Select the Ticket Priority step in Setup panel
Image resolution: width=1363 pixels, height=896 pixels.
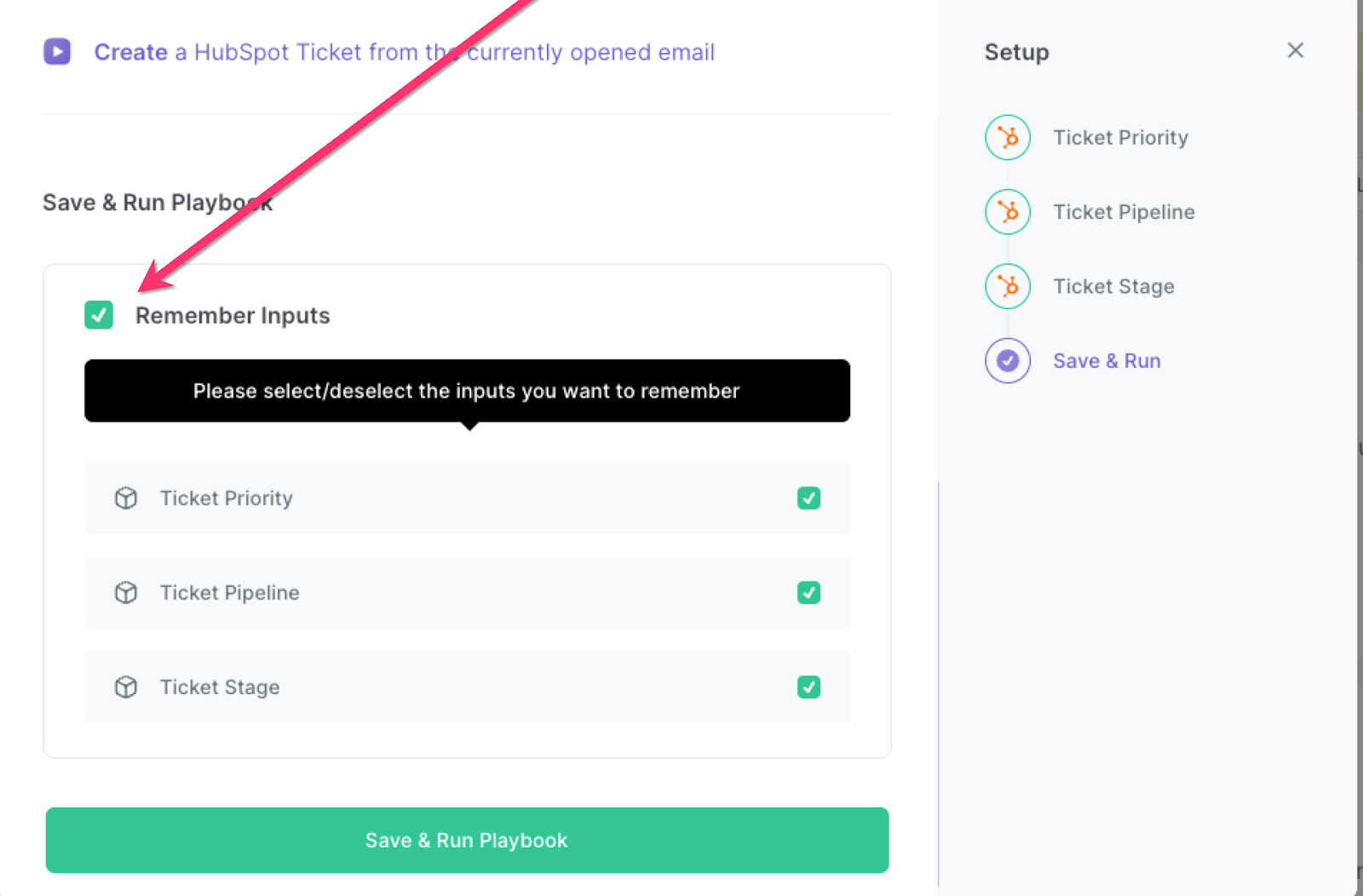pos(1120,137)
